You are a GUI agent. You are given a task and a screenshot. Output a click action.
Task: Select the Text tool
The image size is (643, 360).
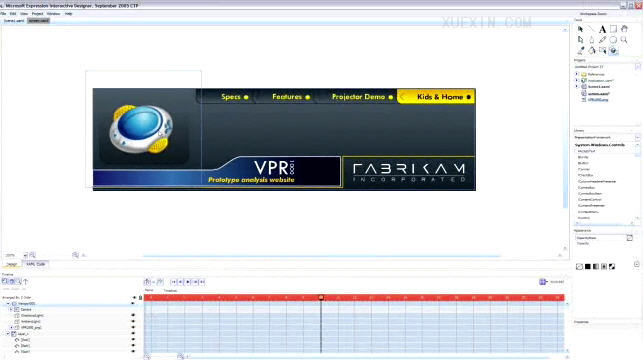(602, 29)
